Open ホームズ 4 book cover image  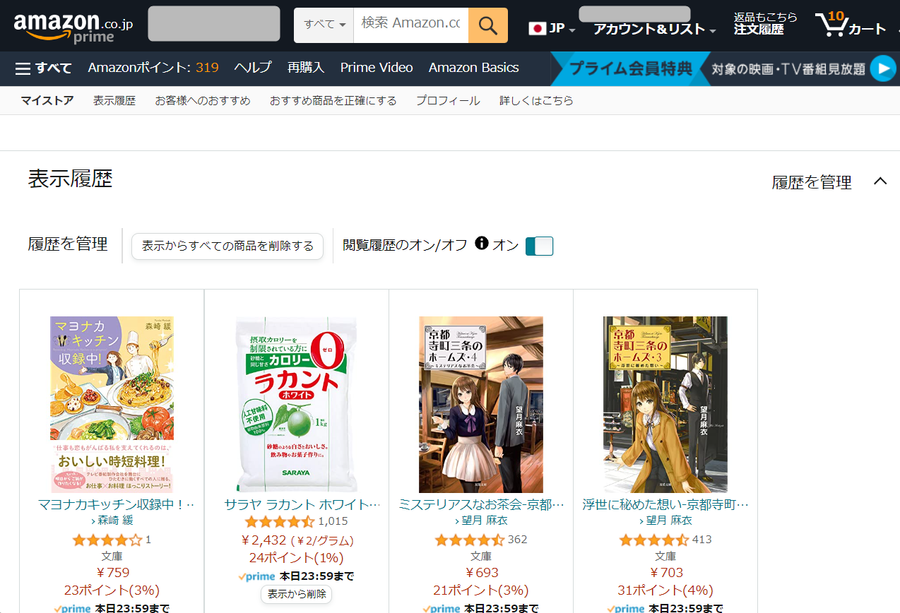(x=481, y=404)
